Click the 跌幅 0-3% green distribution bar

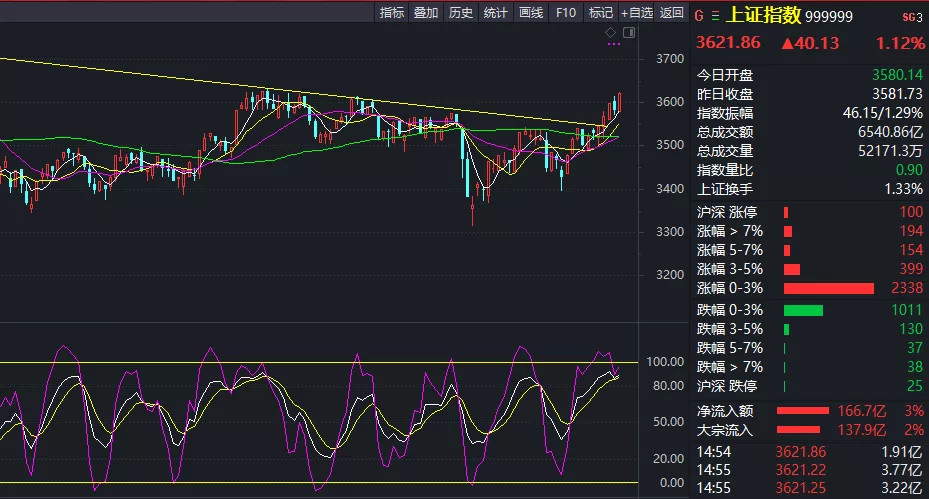pos(803,310)
